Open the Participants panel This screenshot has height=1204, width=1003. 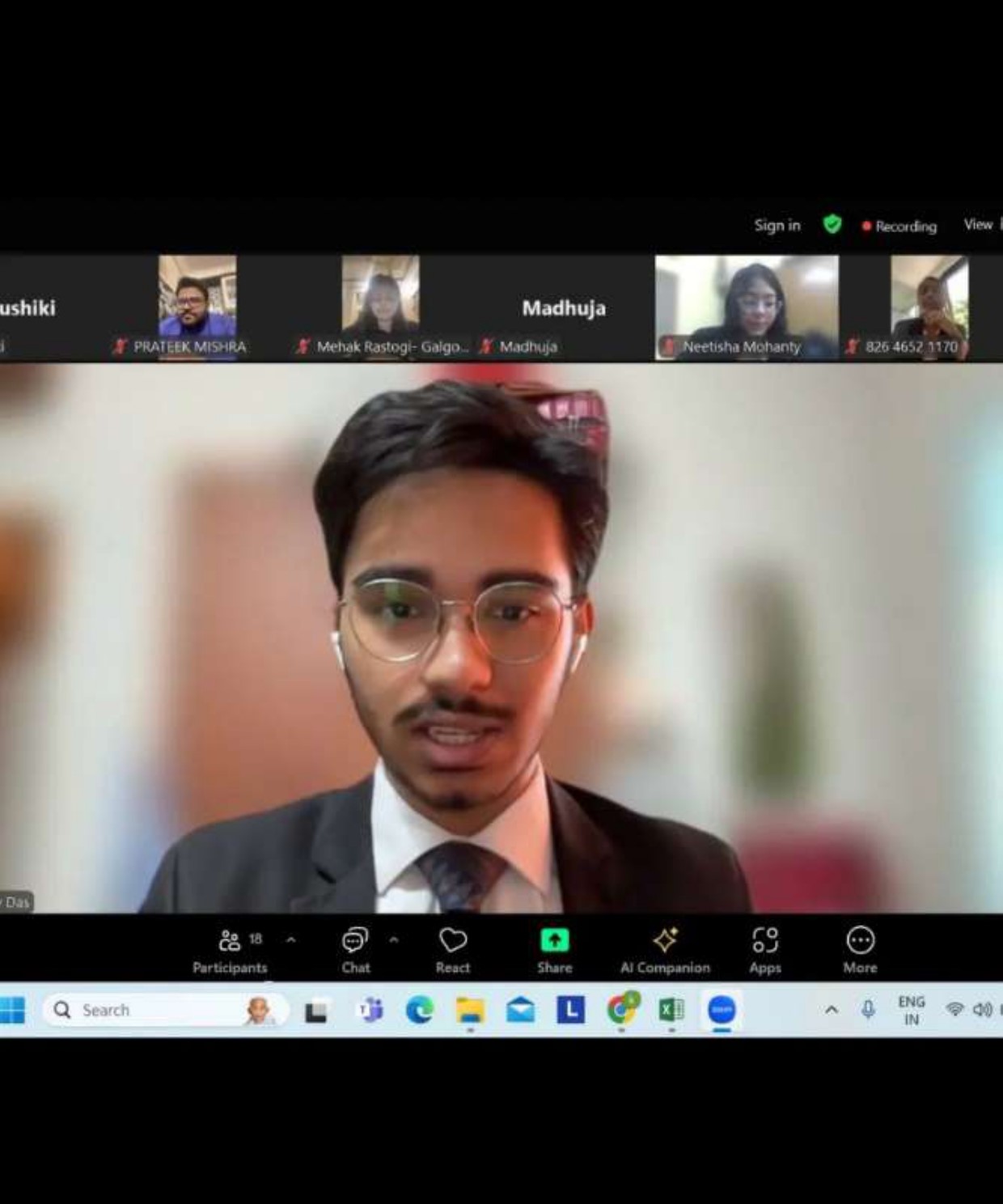tap(230, 951)
